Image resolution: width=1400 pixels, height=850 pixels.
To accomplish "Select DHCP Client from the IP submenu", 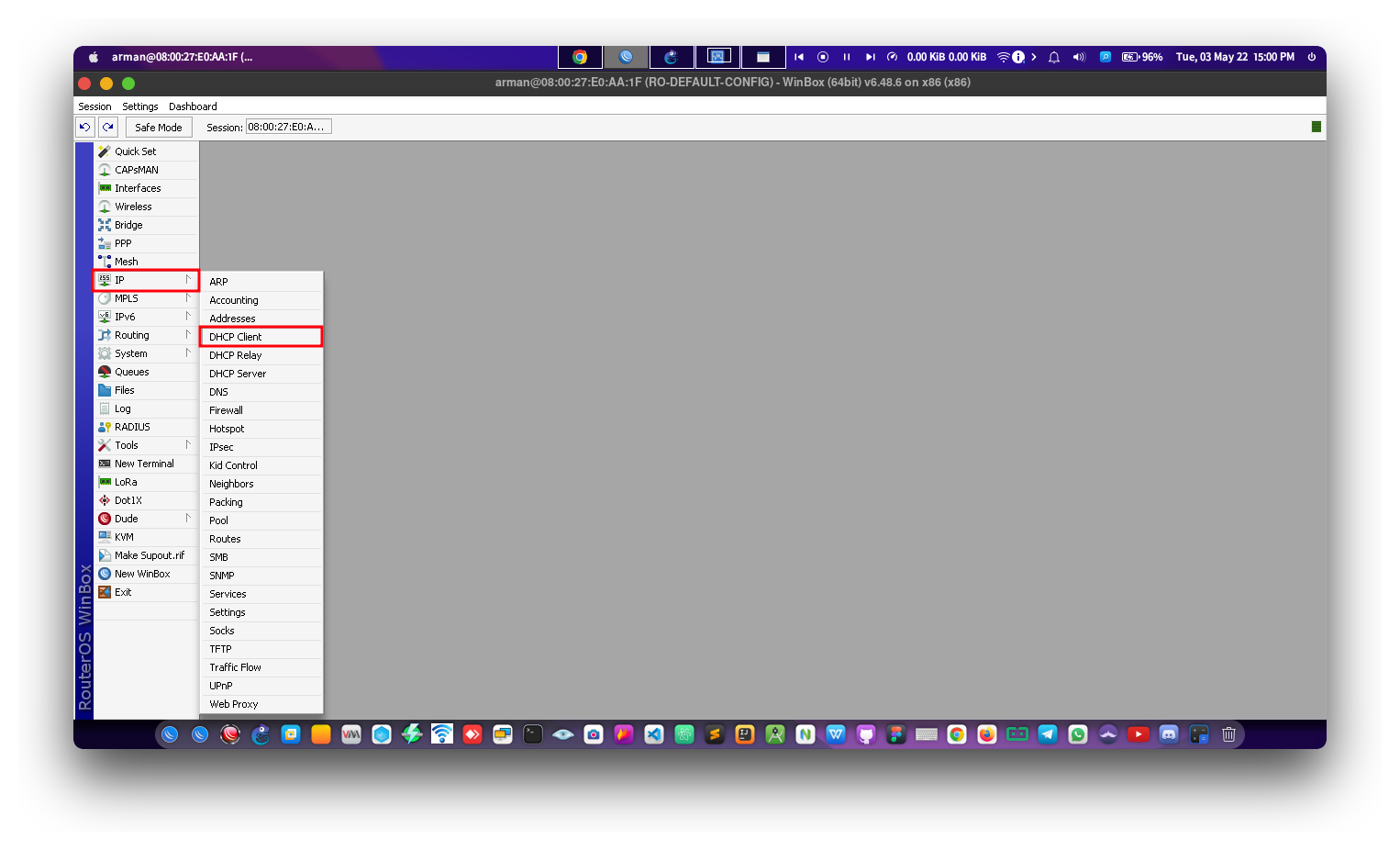I will pyautogui.click(x=237, y=336).
